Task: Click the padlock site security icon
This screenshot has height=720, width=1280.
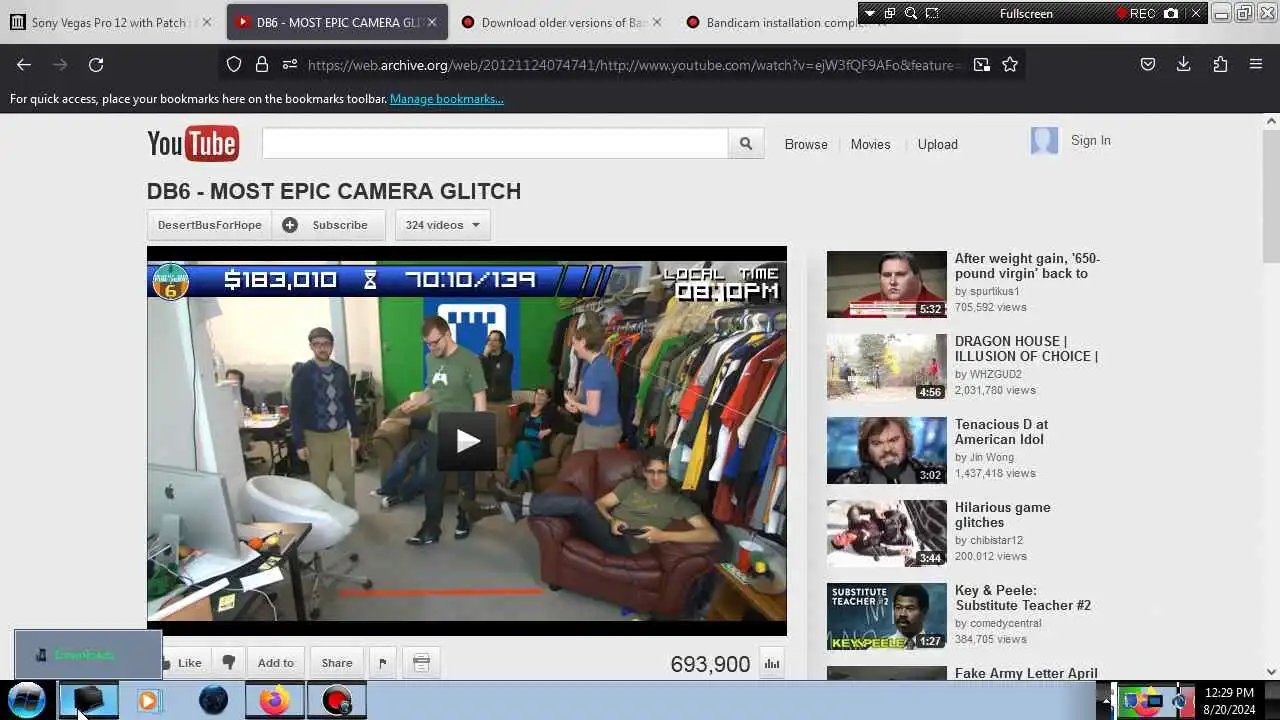Action: click(x=262, y=64)
